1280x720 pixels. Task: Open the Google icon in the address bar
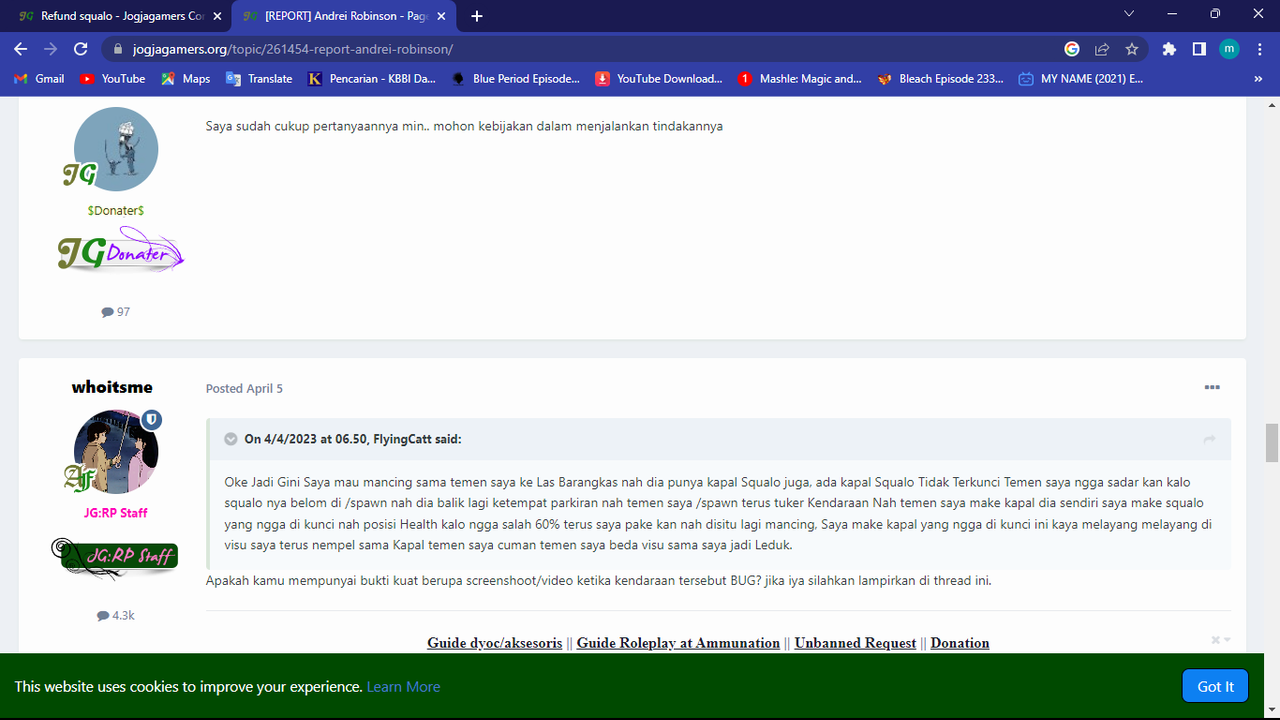tap(1072, 49)
